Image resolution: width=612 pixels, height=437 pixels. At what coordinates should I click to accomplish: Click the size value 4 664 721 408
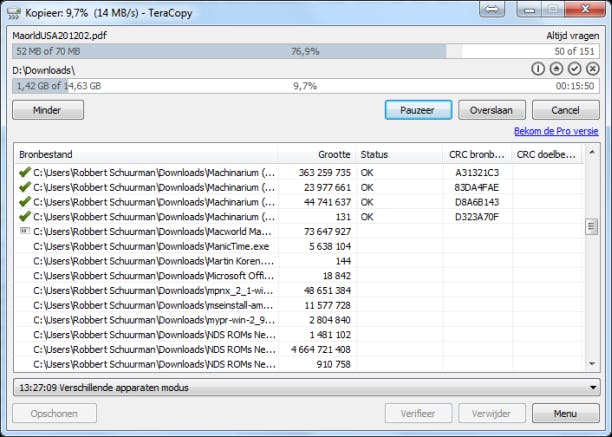(x=320, y=350)
